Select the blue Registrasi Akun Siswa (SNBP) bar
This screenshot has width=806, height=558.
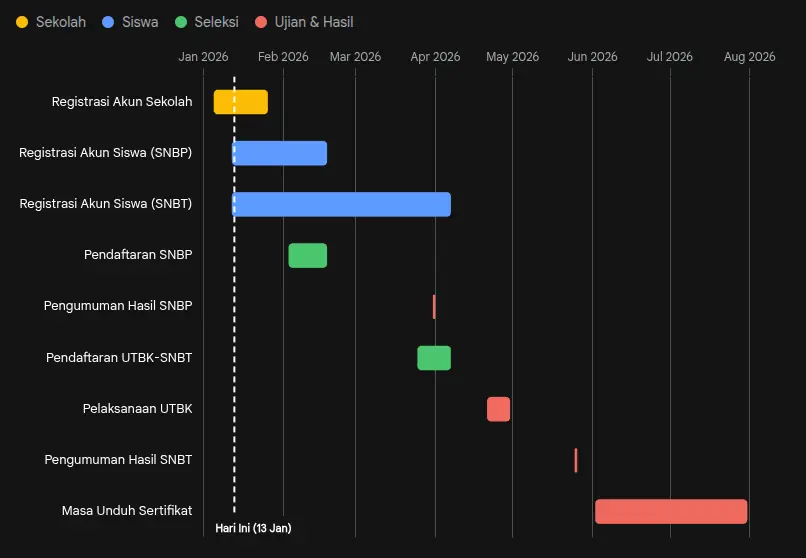pyautogui.click(x=280, y=153)
